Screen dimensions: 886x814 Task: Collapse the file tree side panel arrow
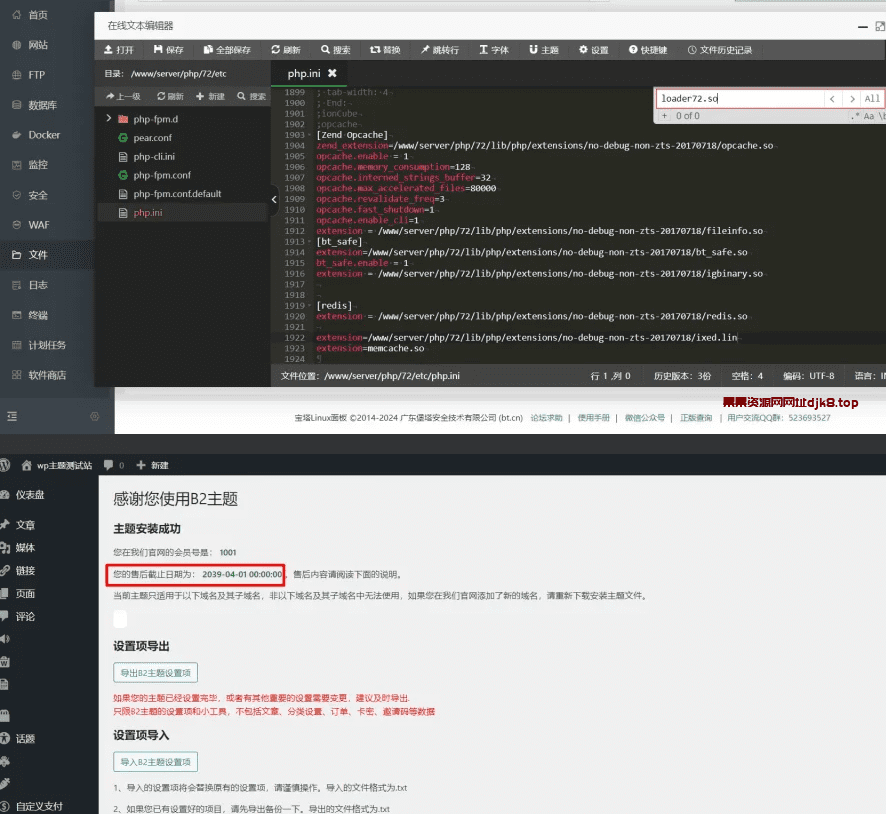pos(275,200)
